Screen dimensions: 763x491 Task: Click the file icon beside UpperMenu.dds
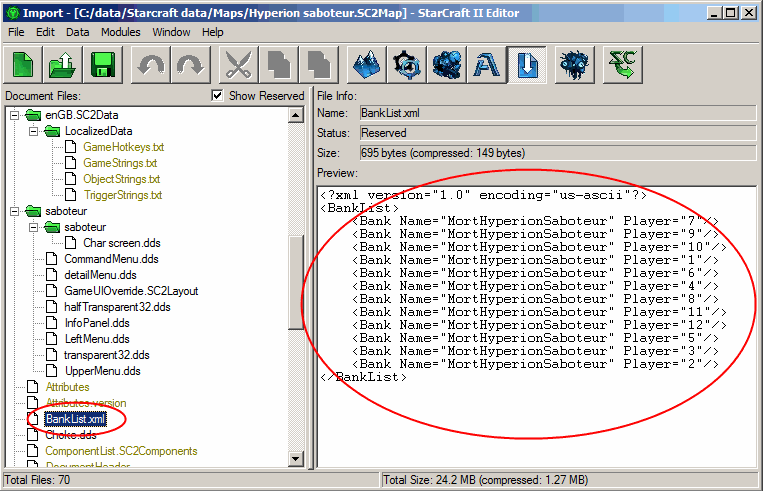(52, 371)
